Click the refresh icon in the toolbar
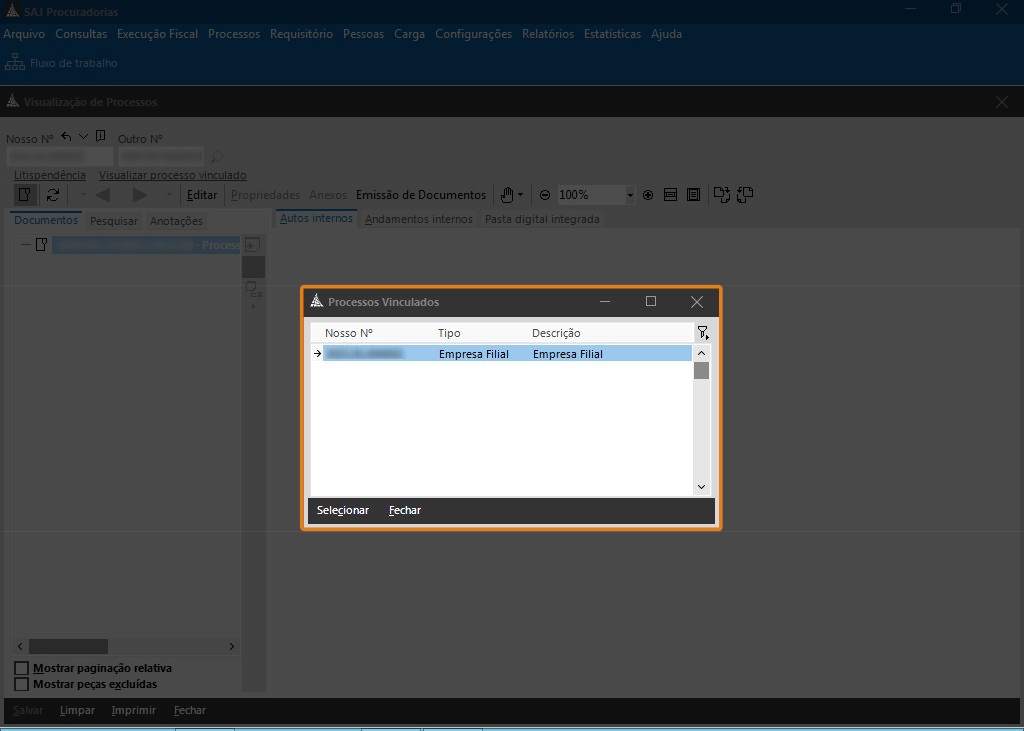Screen dimensions: 1024x731 [x=53, y=195]
